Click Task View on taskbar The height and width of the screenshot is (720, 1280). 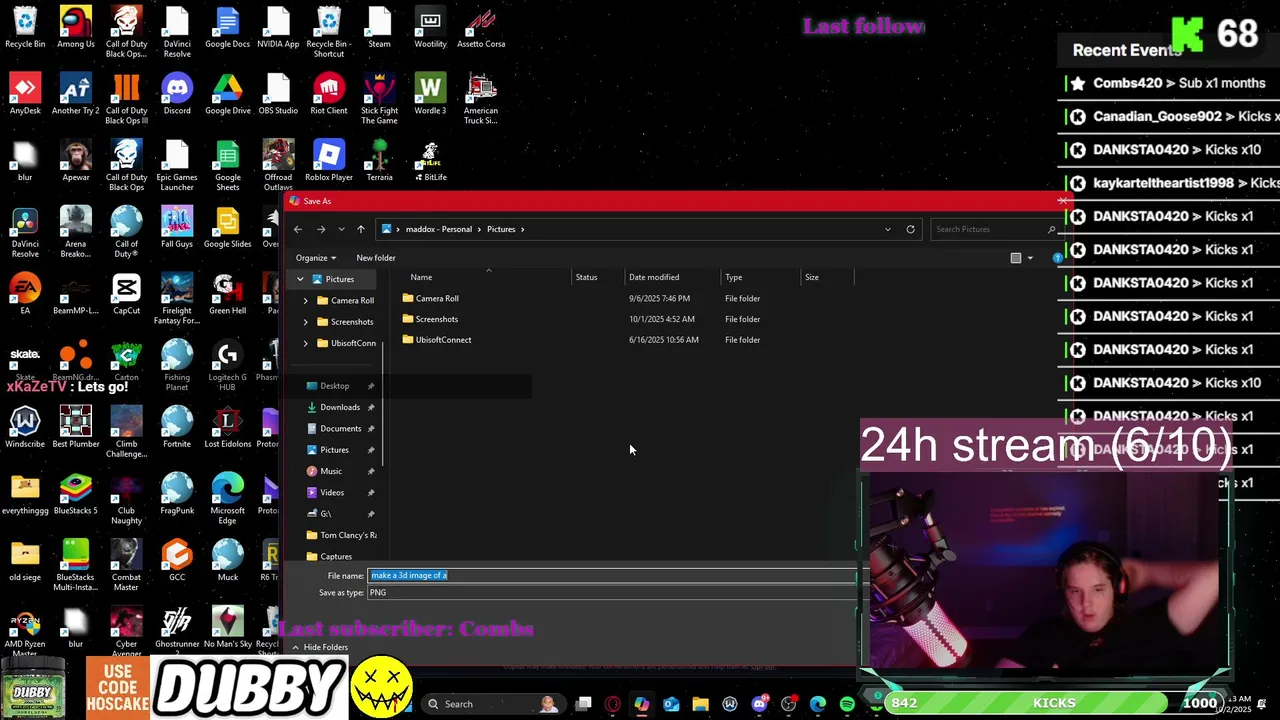pos(583,704)
